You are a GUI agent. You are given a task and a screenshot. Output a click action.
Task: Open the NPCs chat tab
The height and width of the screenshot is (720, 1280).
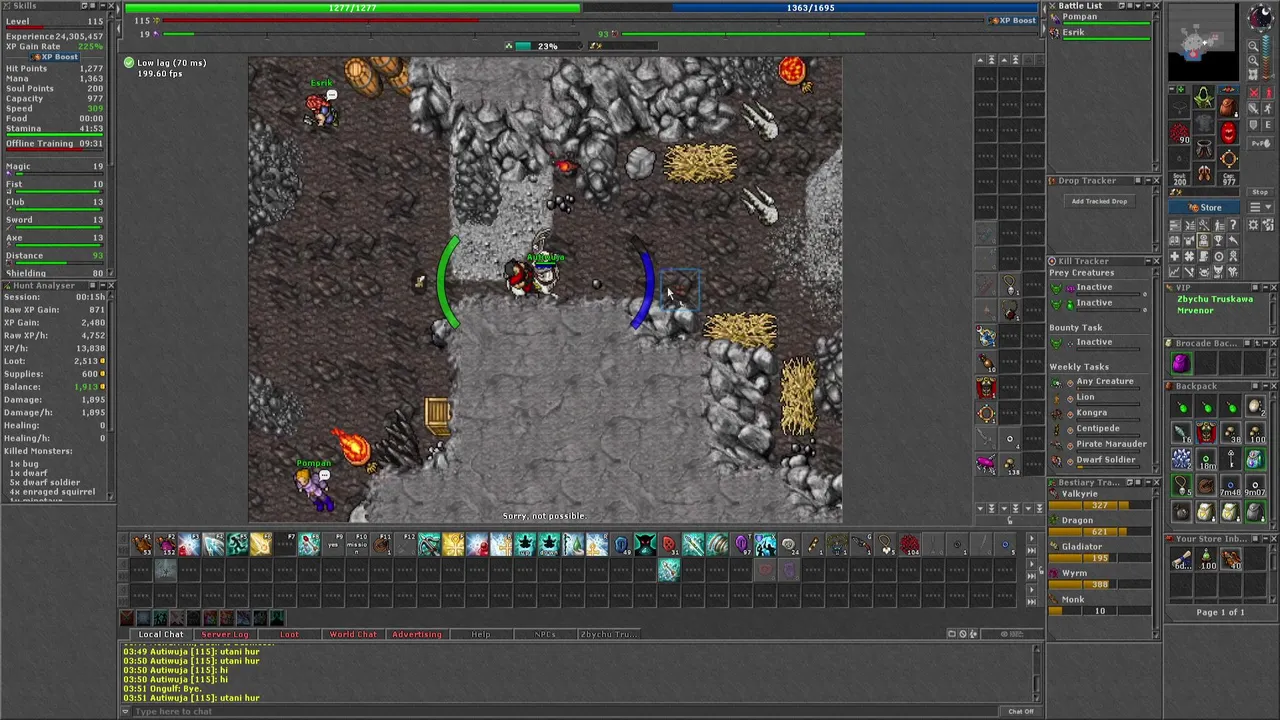point(545,634)
